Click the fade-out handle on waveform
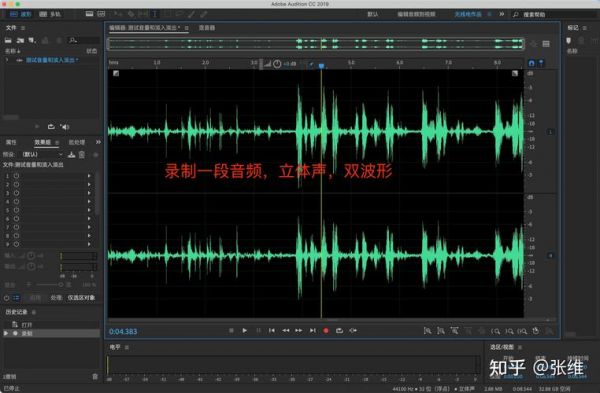 coord(515,73)
